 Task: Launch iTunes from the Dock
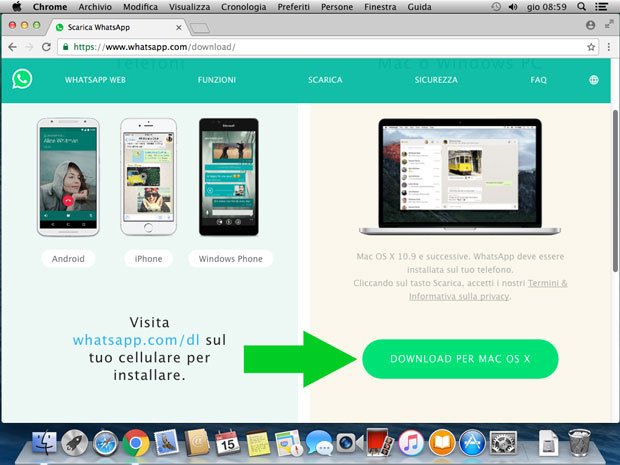click(x=411, y=443)
